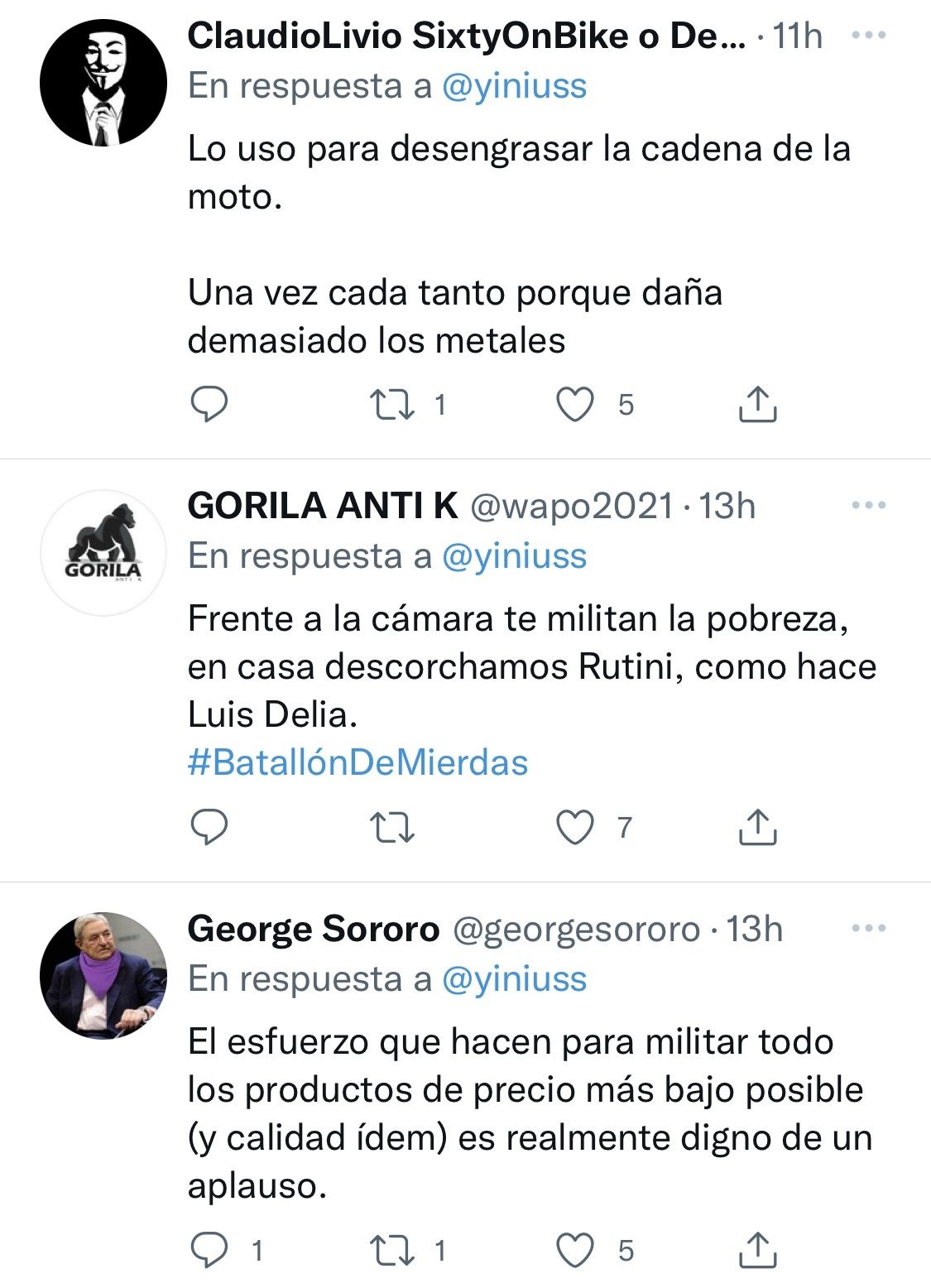Reply to GORILA ANTI K's tweet
931x1288 pixels.
point(209,827)
